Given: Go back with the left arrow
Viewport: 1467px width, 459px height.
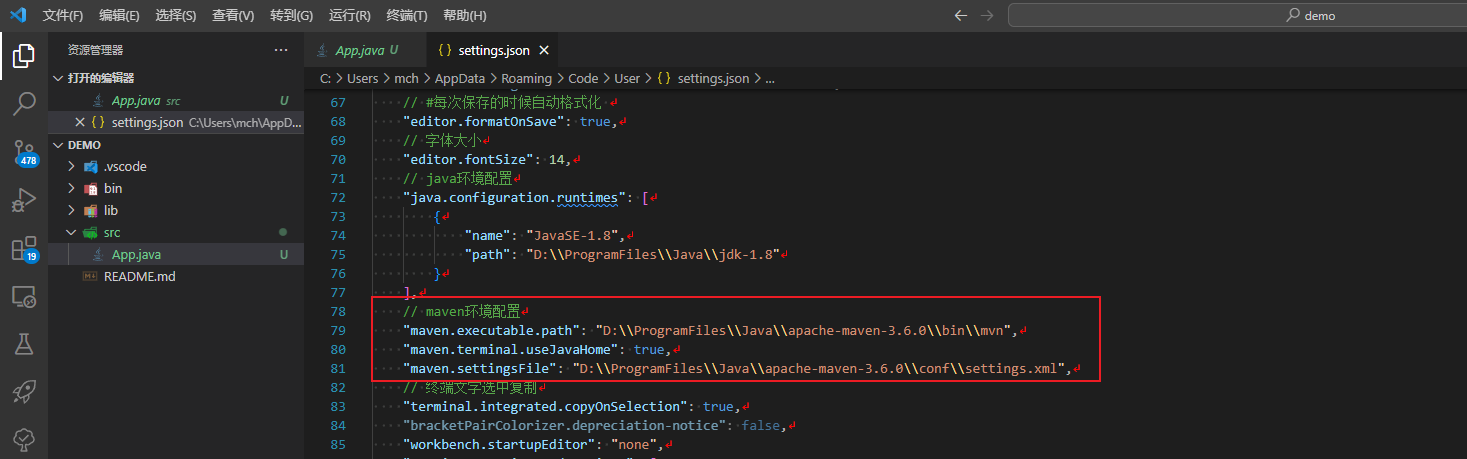Looking at the screenshot, I should click(961, 15).
